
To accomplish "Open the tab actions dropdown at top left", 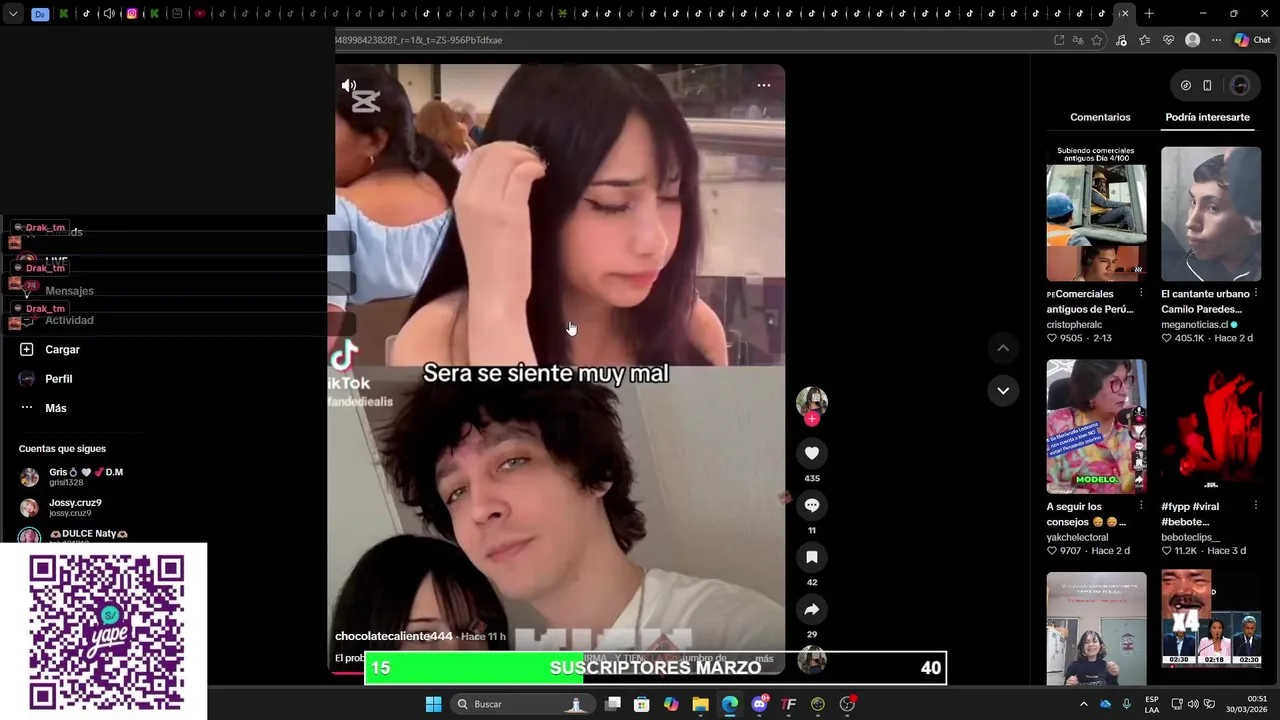I will [13, 14].
